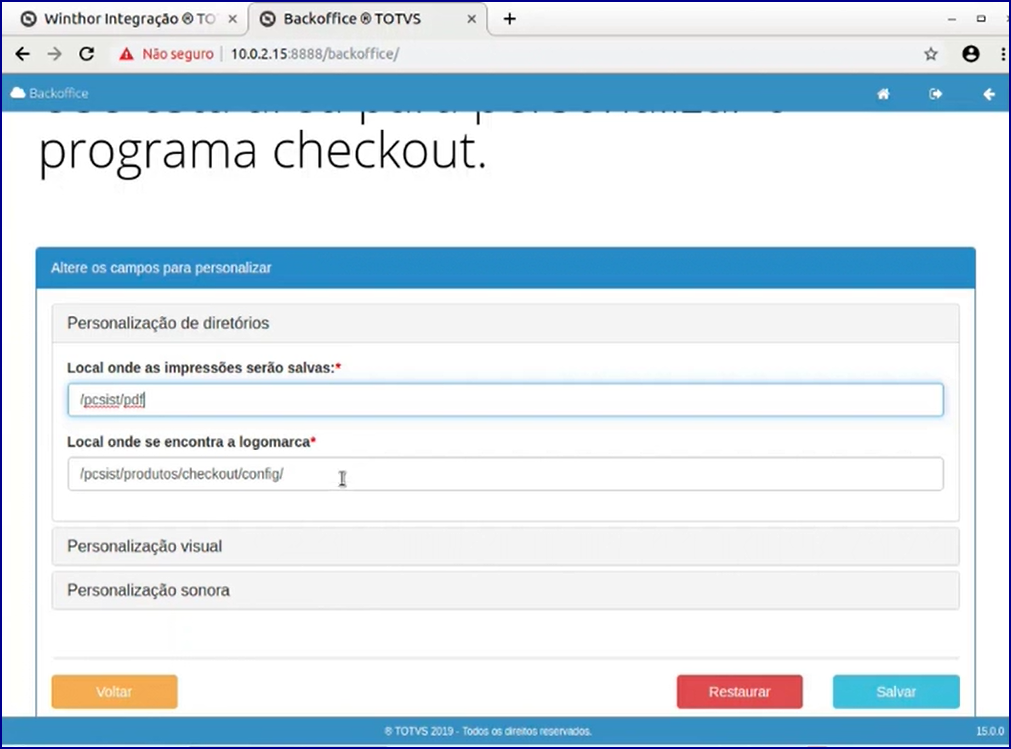
Task: Click the Não seguro label
Action: coord(178,54)
